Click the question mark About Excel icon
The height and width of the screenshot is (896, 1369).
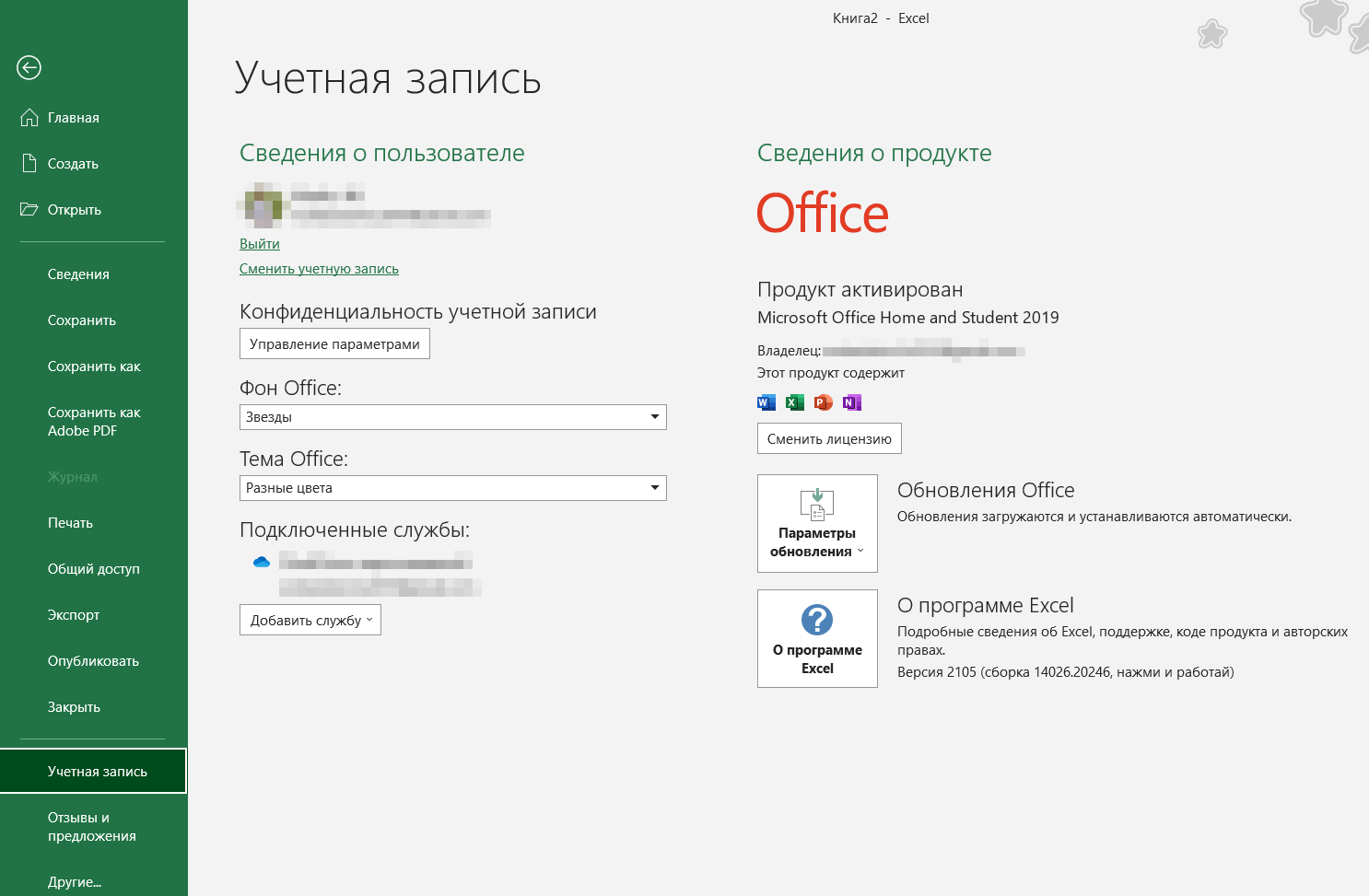pos(817,620)
